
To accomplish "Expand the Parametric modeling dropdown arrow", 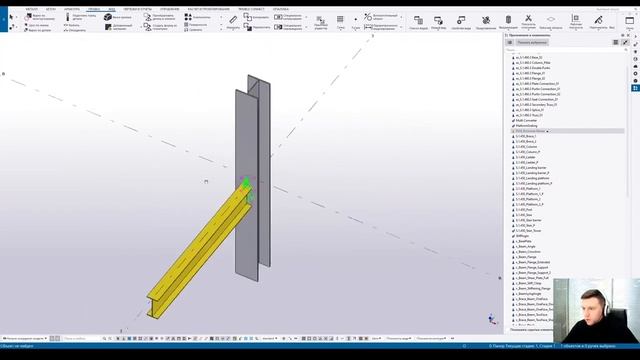I will 401,27.
